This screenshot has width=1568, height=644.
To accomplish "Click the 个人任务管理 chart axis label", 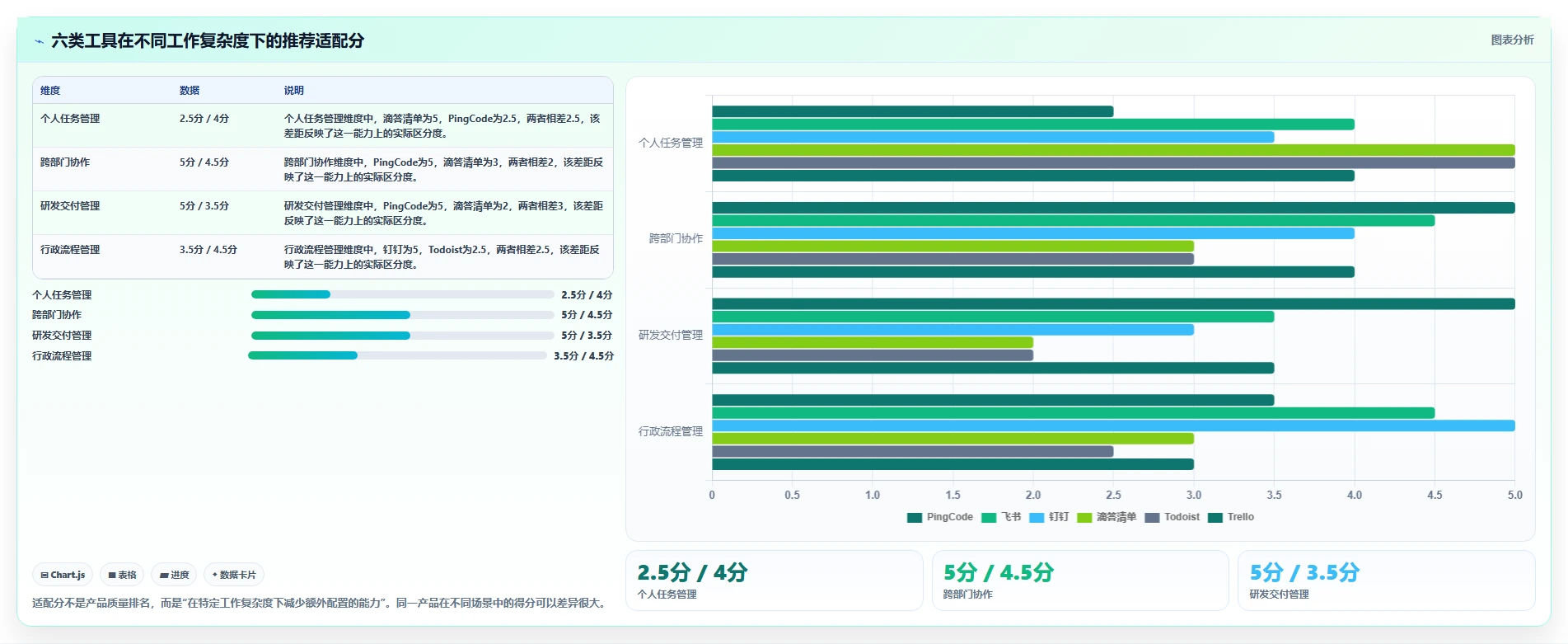I will (671, 143).
